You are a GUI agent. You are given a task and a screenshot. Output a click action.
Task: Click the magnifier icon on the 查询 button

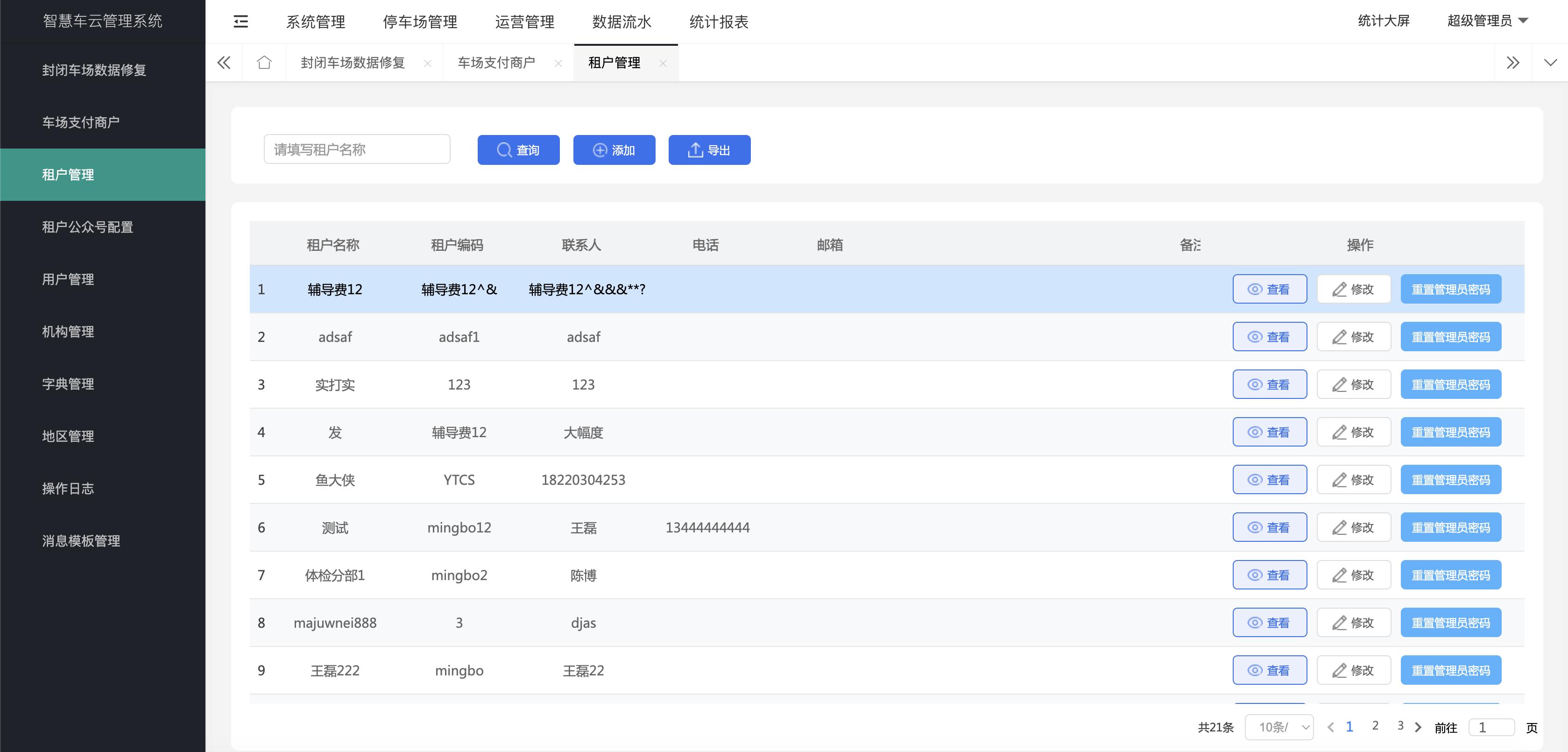[503, 150]
